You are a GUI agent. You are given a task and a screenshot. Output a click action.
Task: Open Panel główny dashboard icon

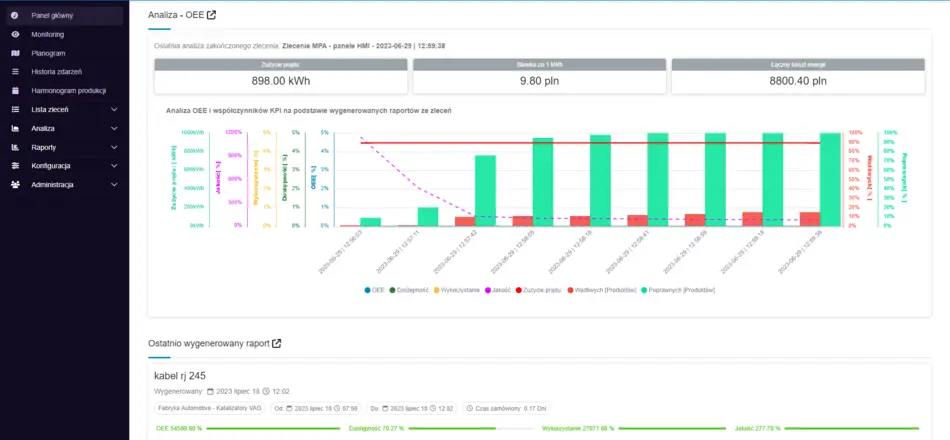coord(14,16)
